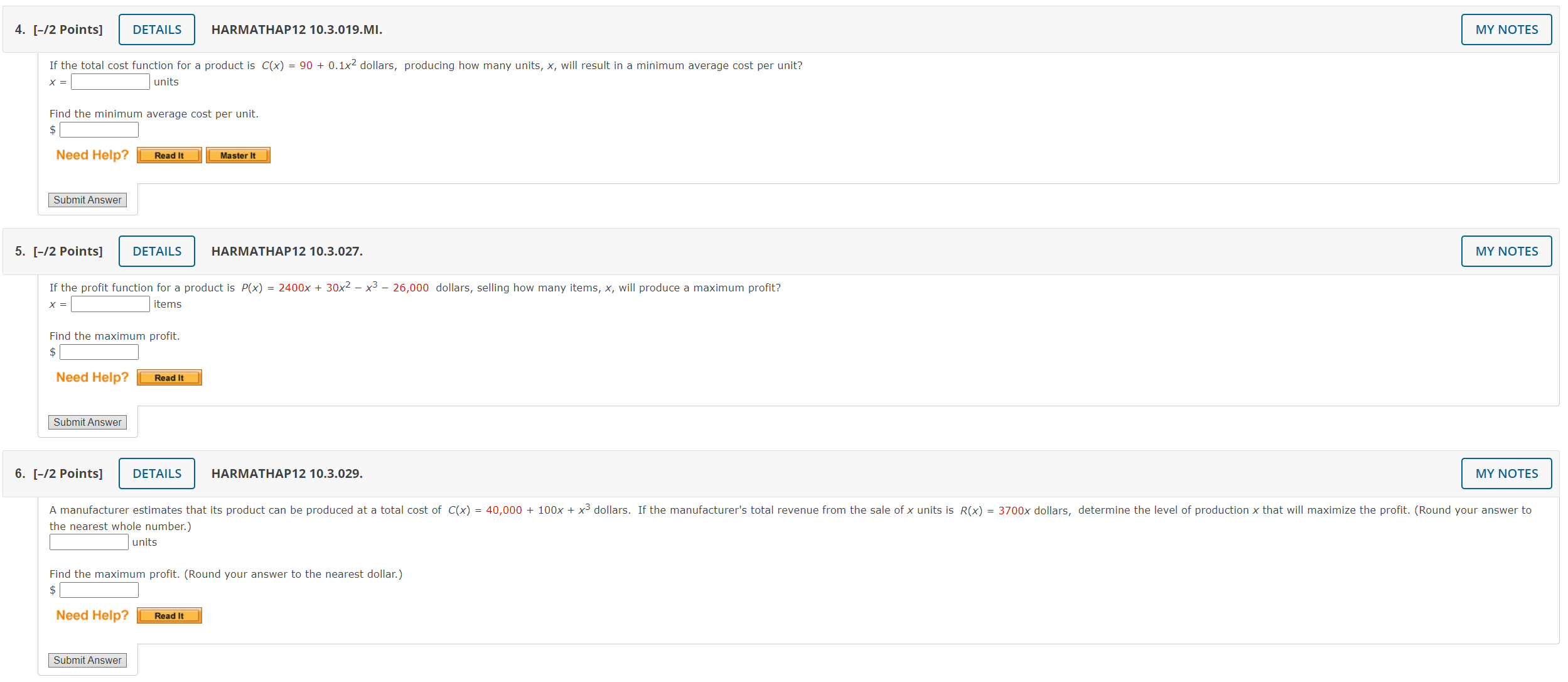Click HARMATHAP12 10.3.019.MI. question header
This screenshot has height=682, width=1568.
[x=296, y=30]
